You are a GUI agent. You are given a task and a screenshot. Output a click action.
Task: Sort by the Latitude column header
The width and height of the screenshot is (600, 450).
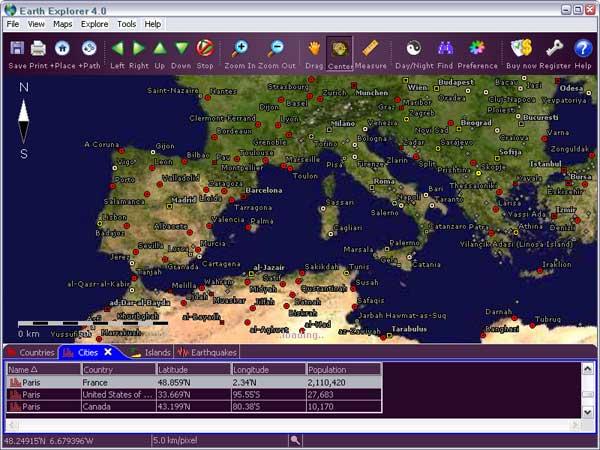pyautogui.click(x=194, y=370)
